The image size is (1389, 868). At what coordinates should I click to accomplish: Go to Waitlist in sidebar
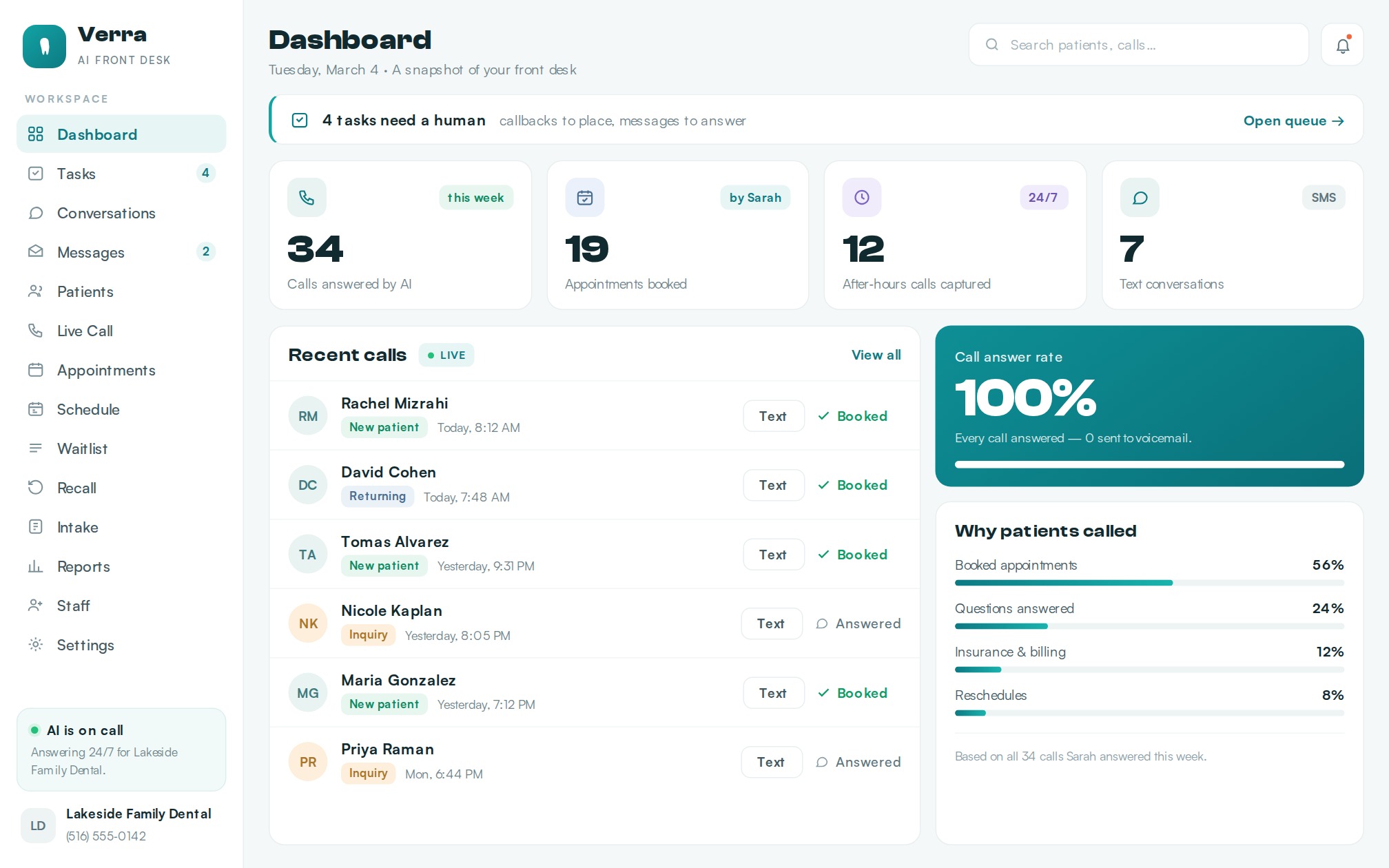(121, 448)
